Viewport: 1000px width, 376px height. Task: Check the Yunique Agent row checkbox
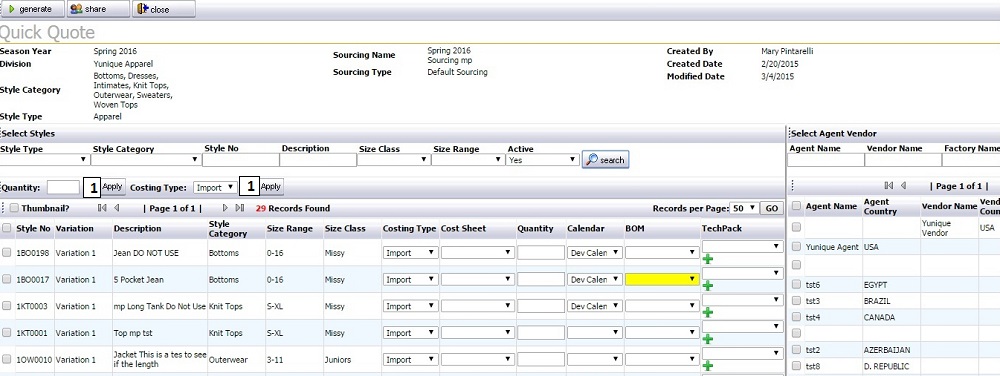click(796, 247)
